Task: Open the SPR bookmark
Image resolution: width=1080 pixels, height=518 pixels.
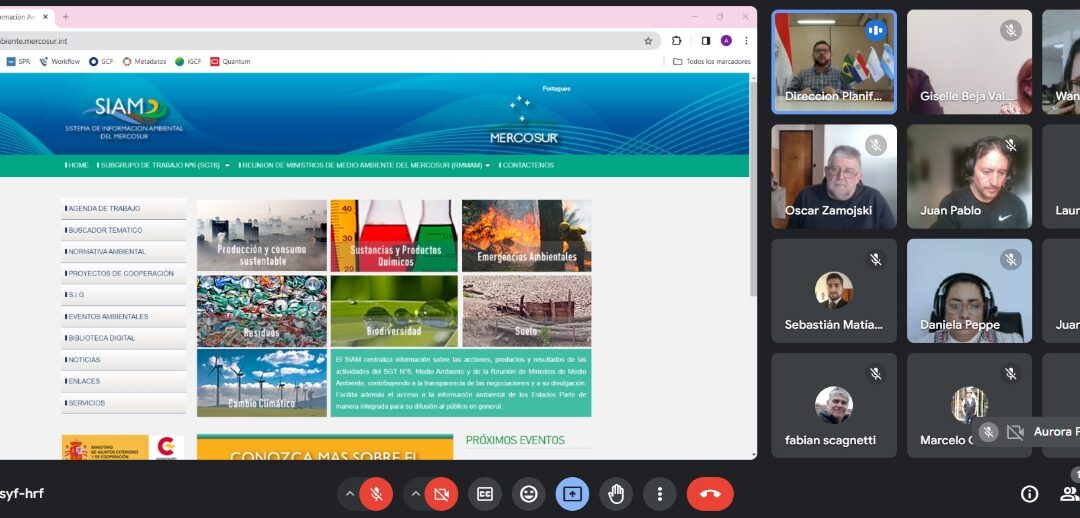Action: coord(19,61)
